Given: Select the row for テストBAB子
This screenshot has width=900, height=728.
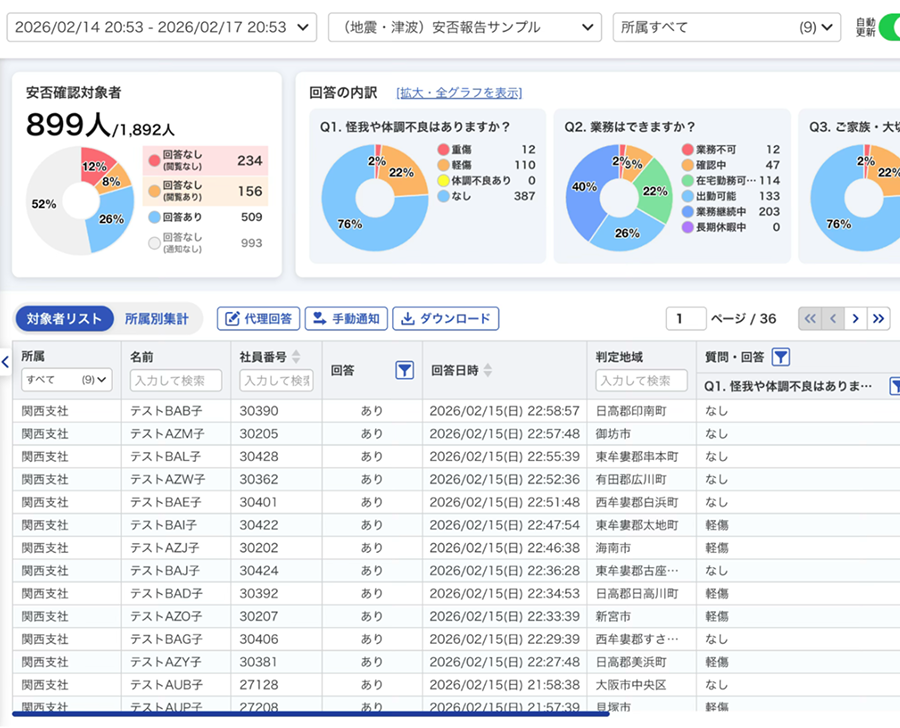Looking at the screenshot, I should pos(456,411).
